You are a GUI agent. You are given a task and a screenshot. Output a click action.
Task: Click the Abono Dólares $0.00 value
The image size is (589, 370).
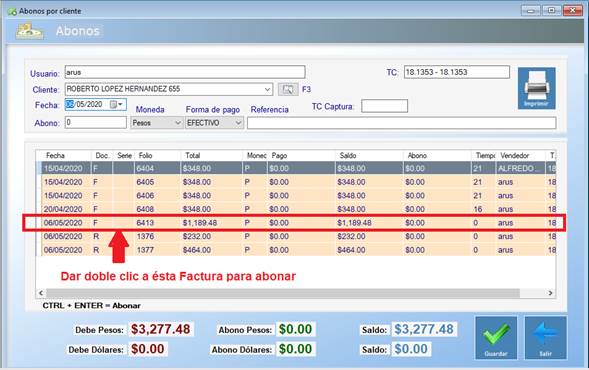pyautogui.click(x=295, y=349)
